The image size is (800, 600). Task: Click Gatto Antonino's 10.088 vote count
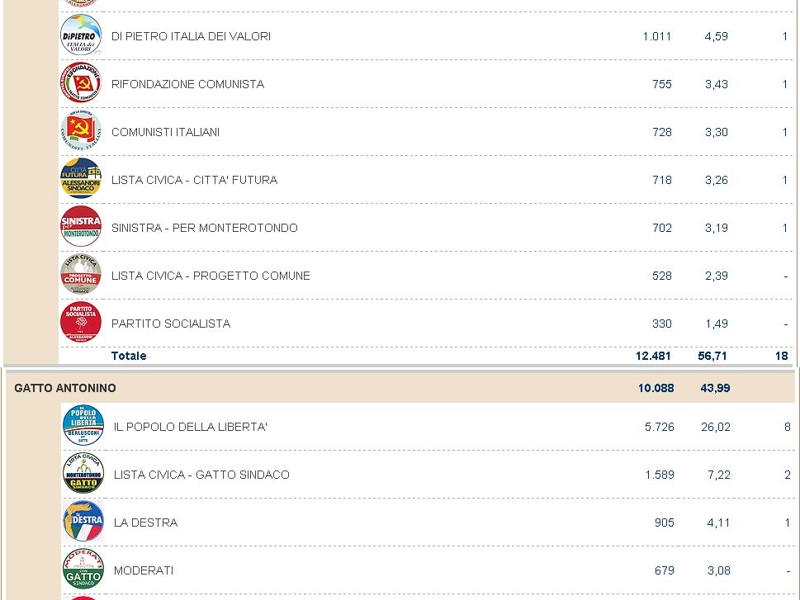(653, 388)
